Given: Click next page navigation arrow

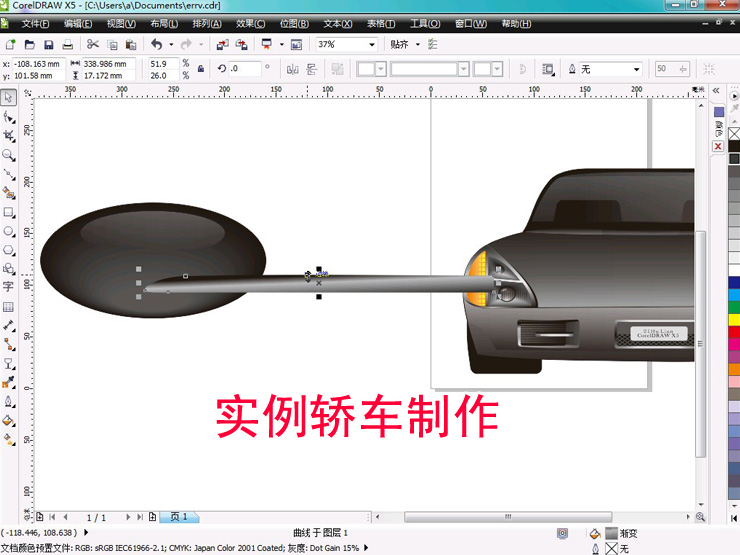Looking at the screenshot, I should click(x=128, y=517).
